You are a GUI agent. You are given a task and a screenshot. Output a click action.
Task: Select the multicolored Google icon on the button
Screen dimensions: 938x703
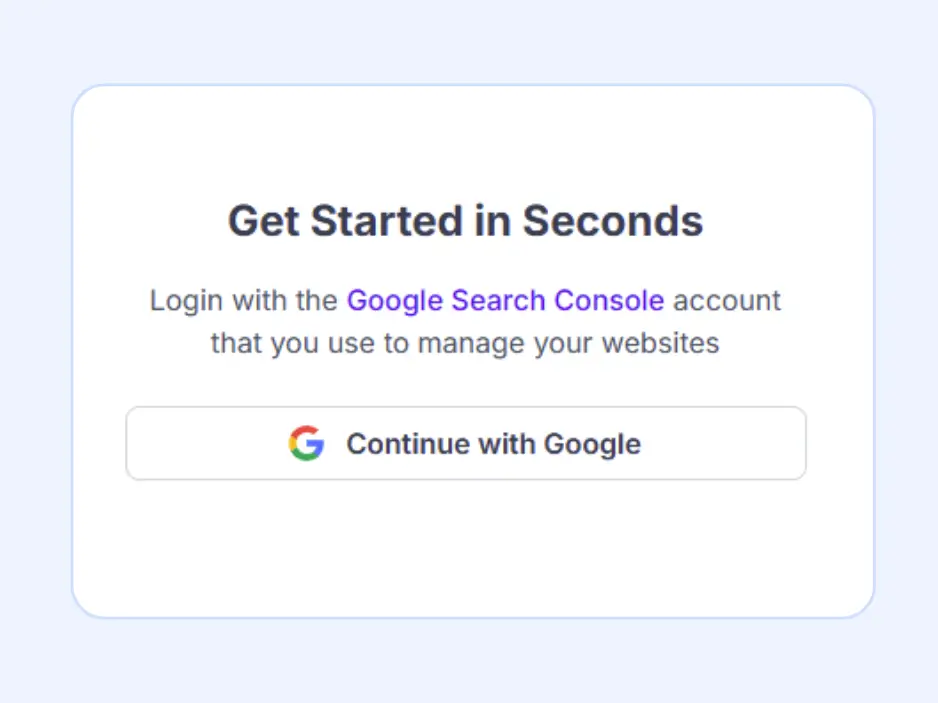pos(308,443)
